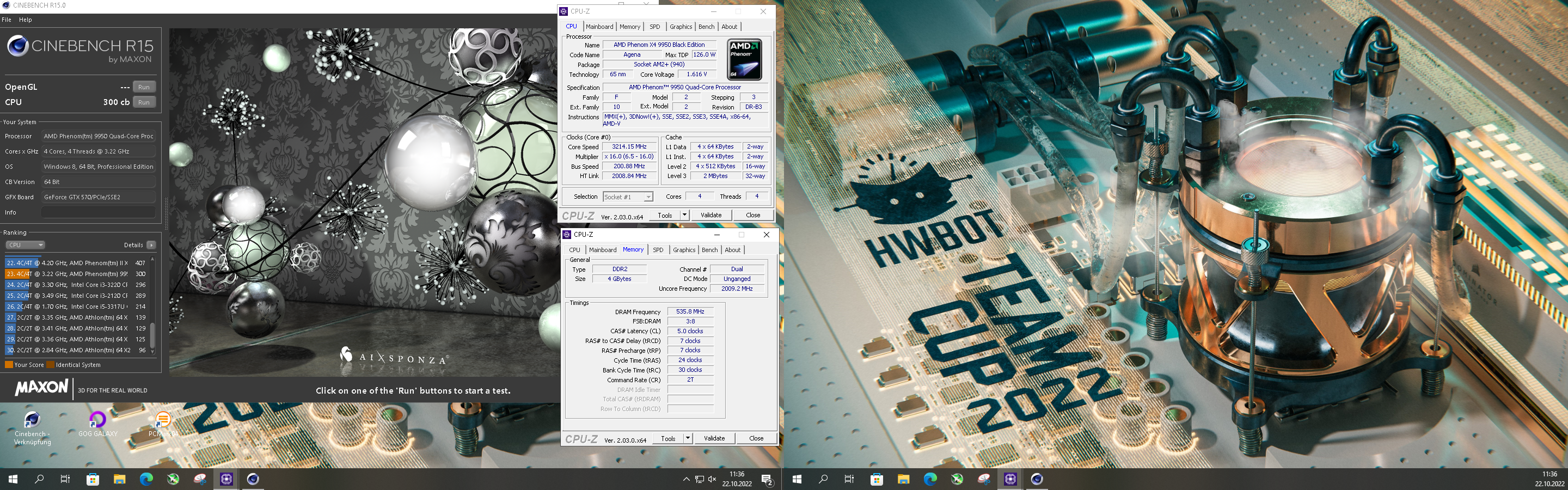1568x490 pixels.
Task: Click the empty Info field in Cinebench
Action: coord(98,212)
